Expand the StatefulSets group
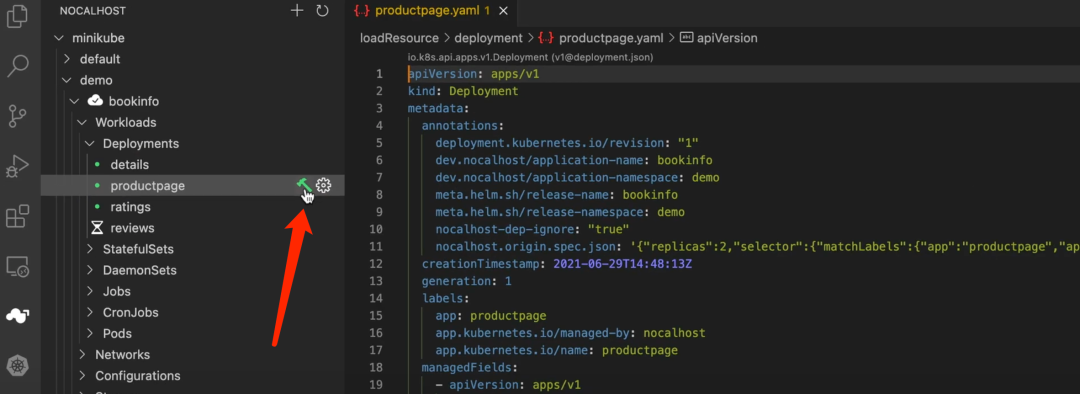The width and height of the screenshot is (1080, 394). [x=90, y=249]
